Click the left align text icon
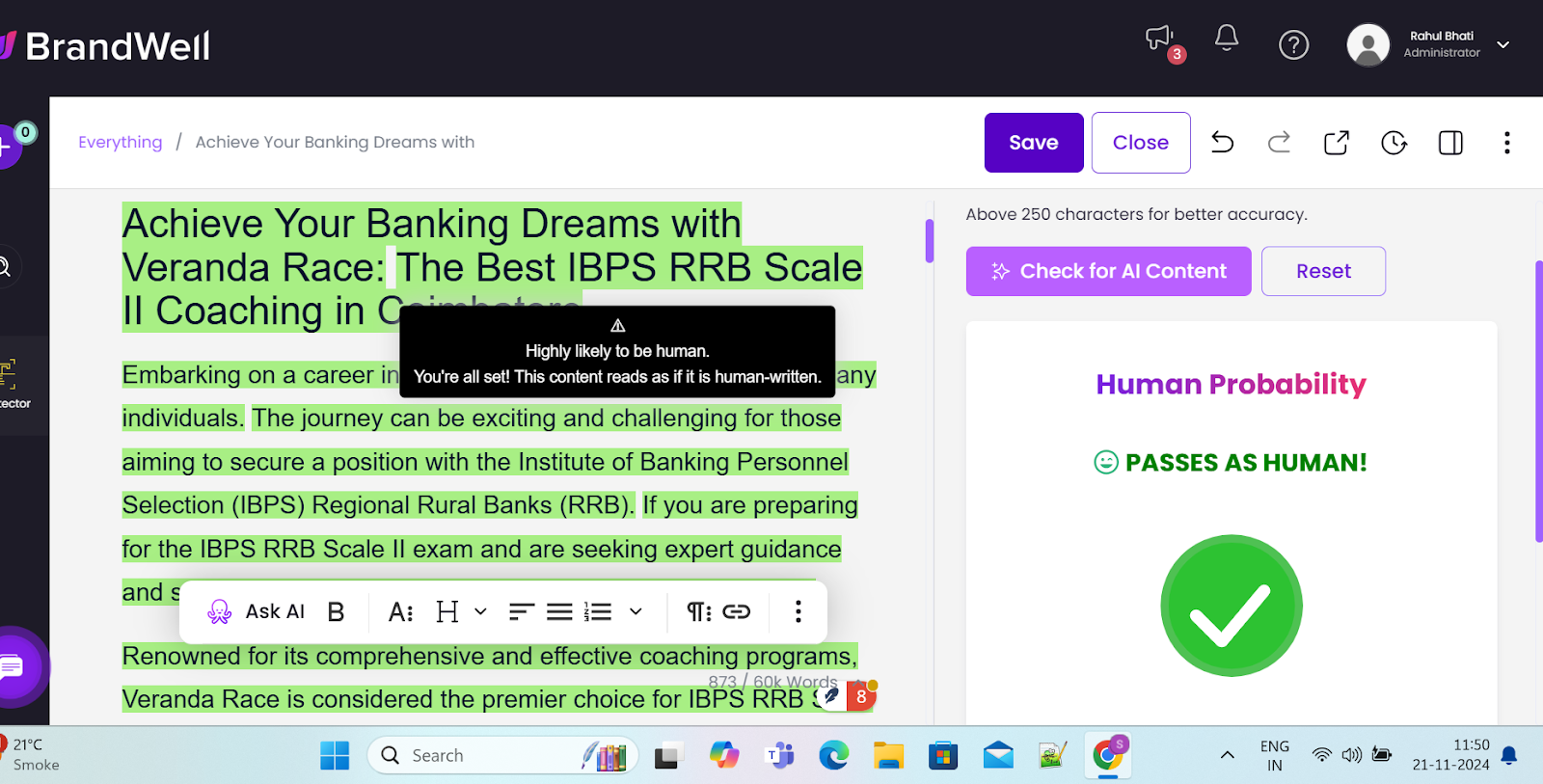Image resolution: width=1543 pixels, height=784 pixels. click(x=521, y=611)
